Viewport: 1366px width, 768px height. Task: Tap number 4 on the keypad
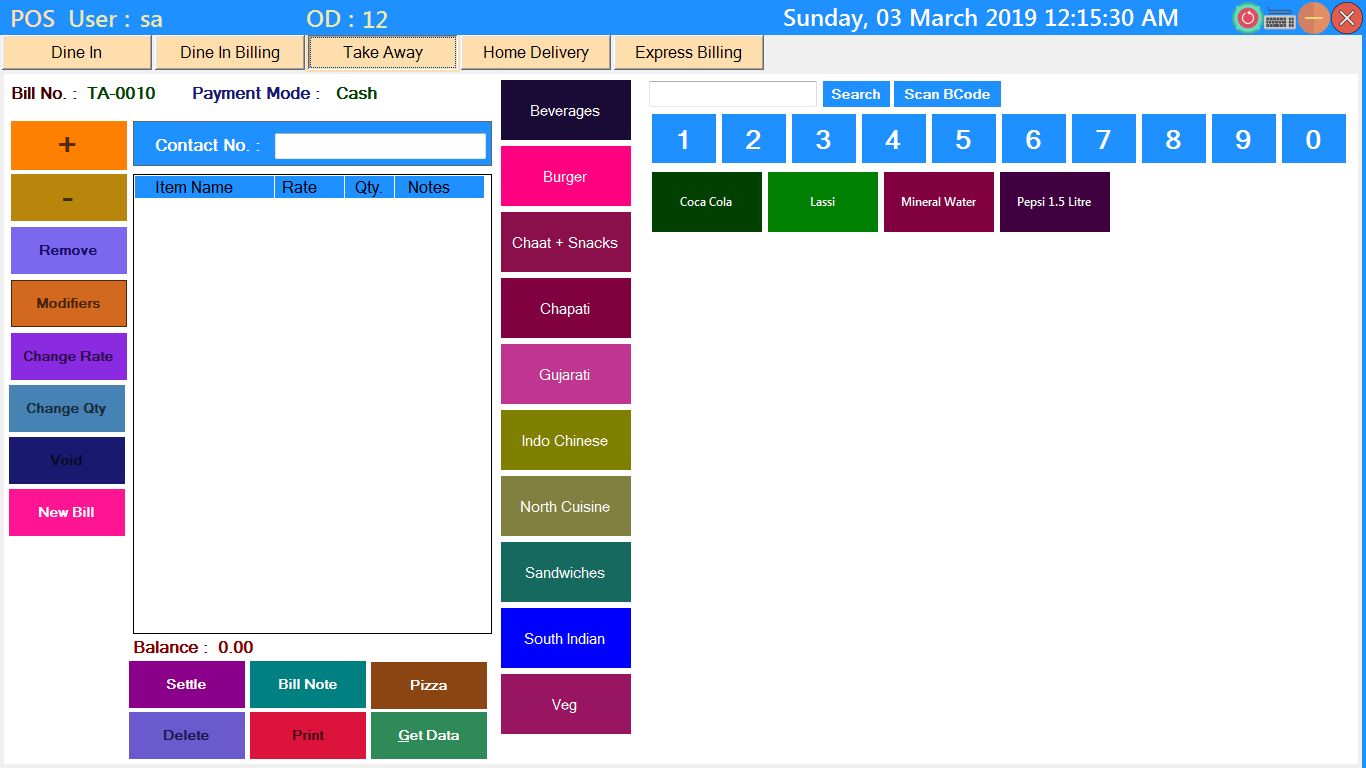point(894,139)
